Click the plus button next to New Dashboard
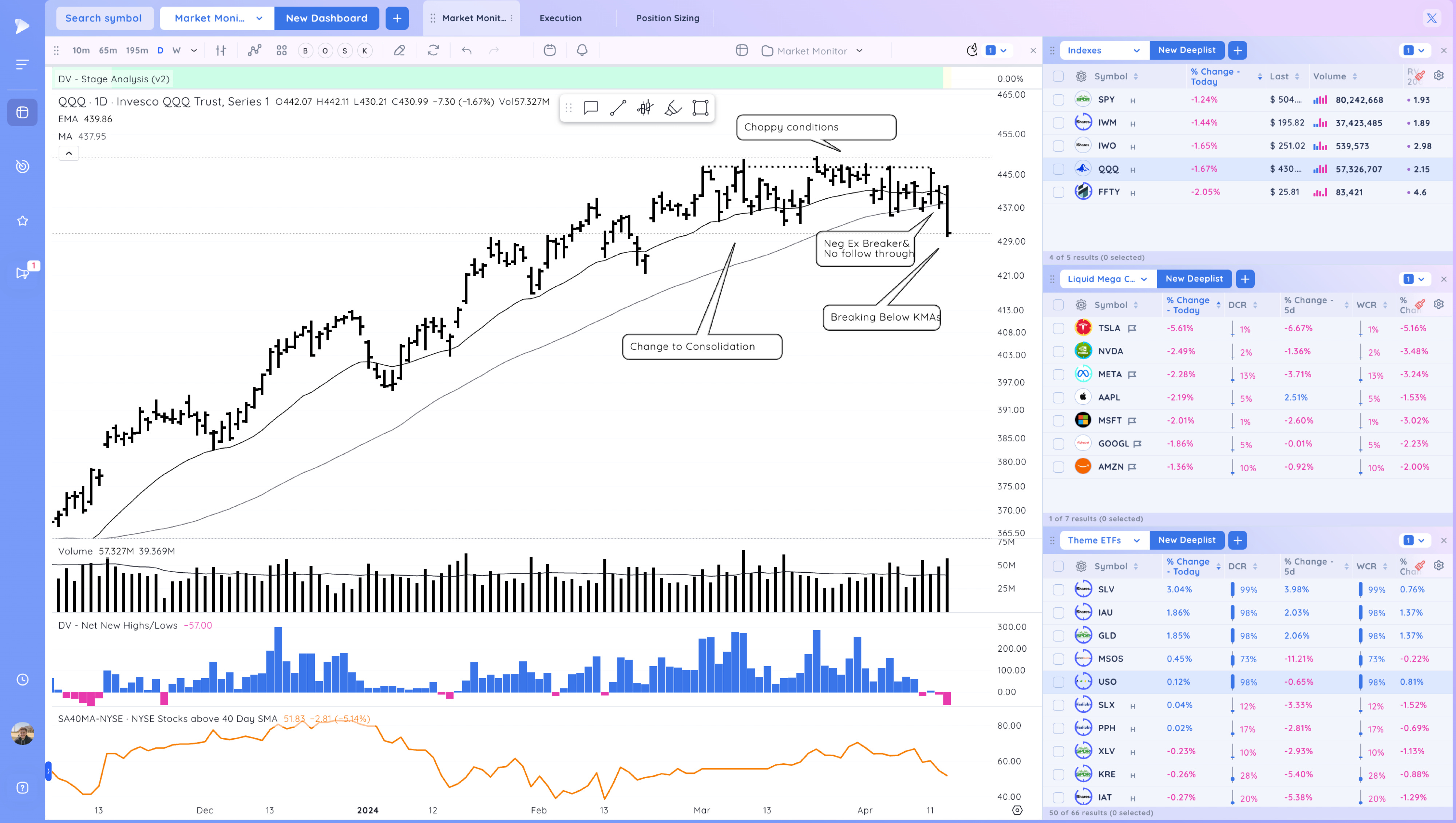 point(397,18)
